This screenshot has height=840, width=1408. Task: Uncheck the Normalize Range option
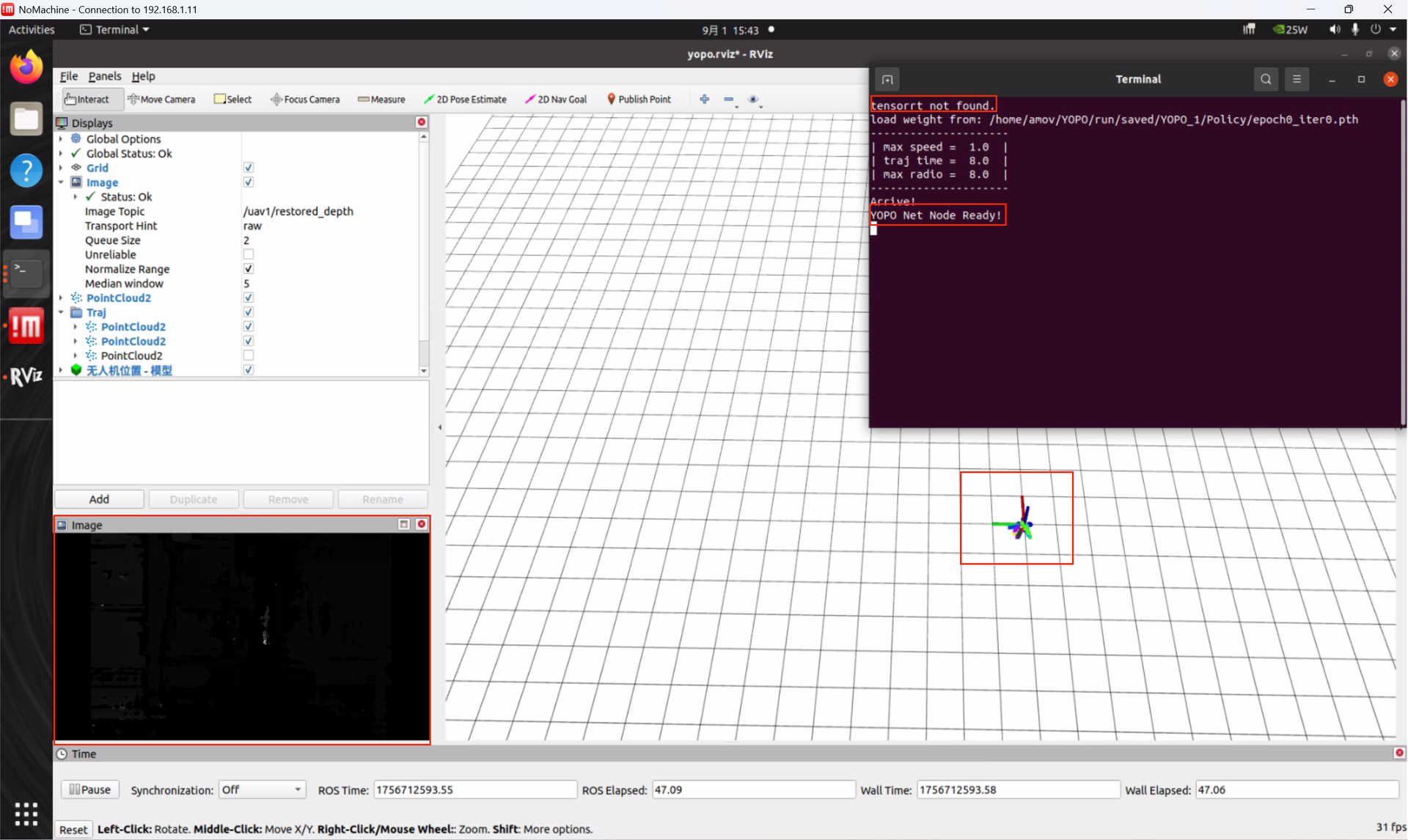(249, 269)
